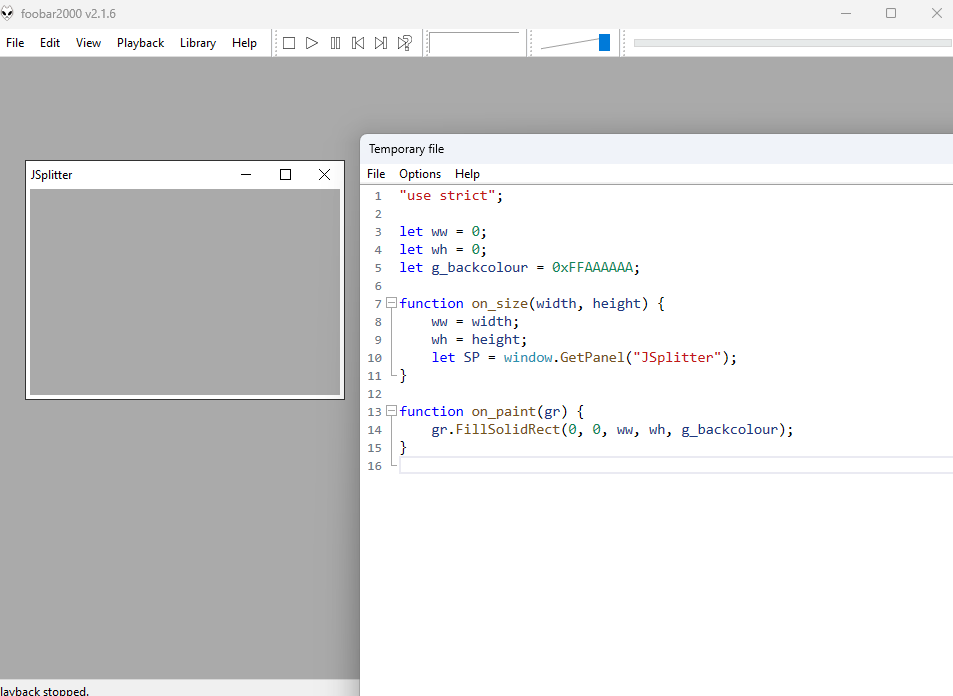Collapse the on_size function fold marker
The width and height of the screenshot is (953, 696).
(x=391, y=303)
